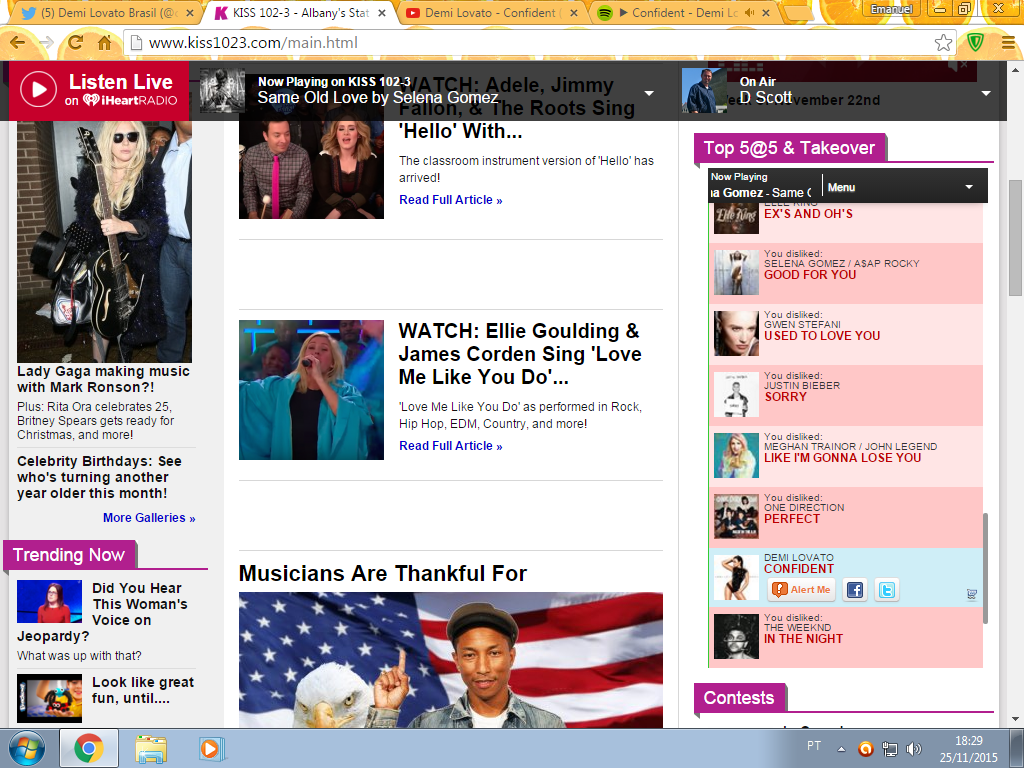Open Lady Gaga making music with Mark Ronson
Image resolution: width=1024 pixels, height=768 pixels.
103,379
